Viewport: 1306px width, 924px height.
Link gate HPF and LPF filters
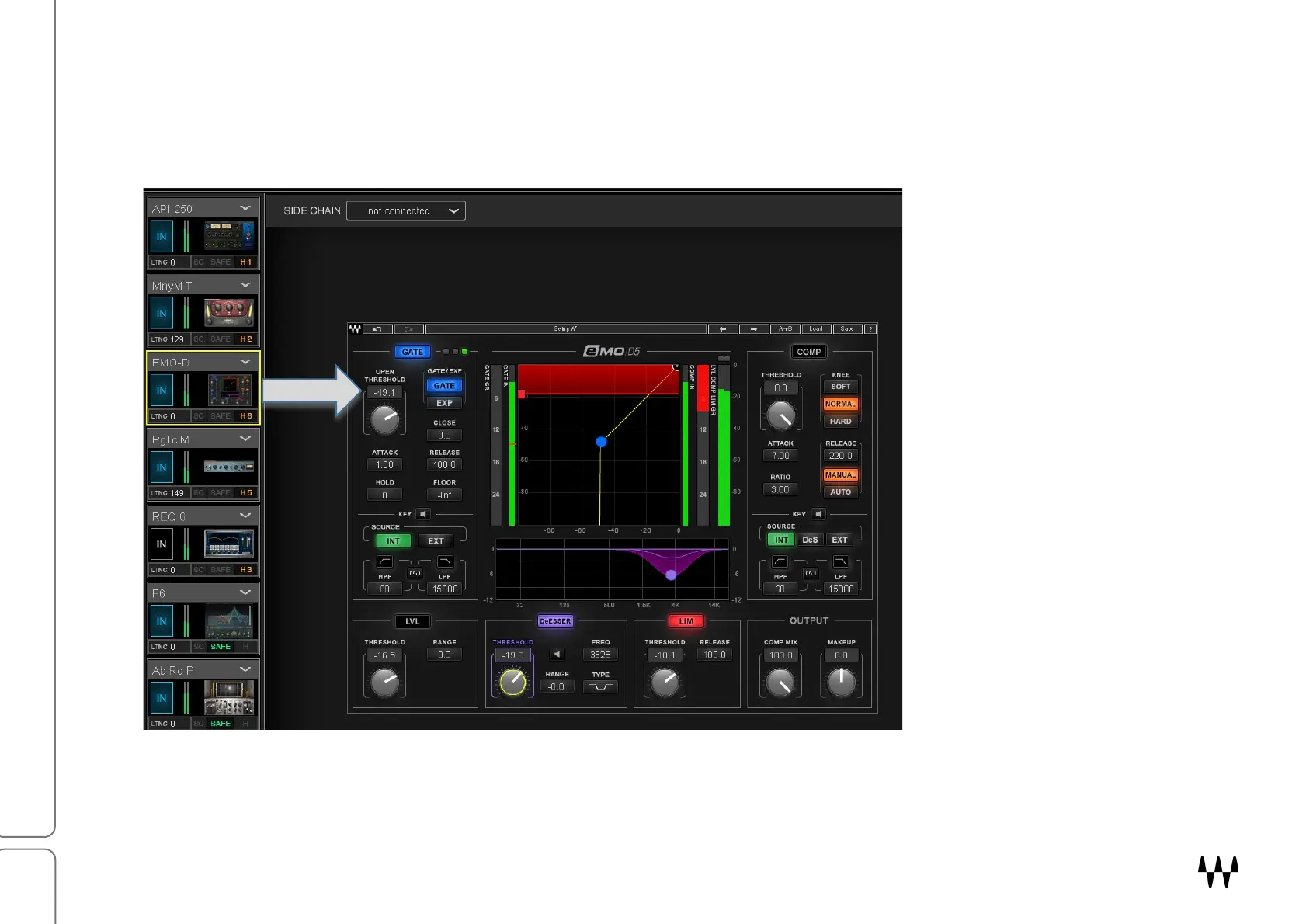[x=415, y=573]
